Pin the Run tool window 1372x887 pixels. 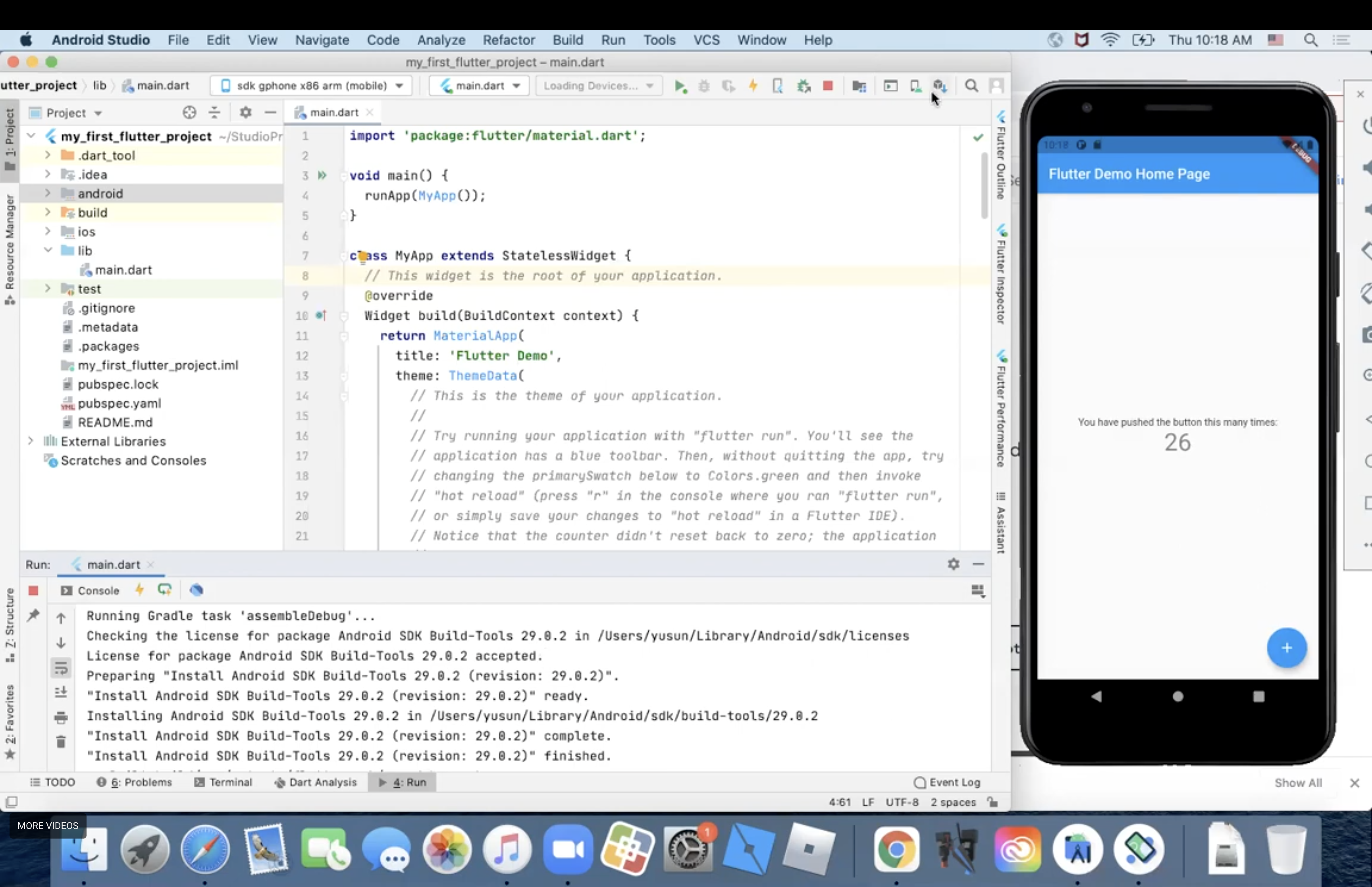click(x=34, y=615)
